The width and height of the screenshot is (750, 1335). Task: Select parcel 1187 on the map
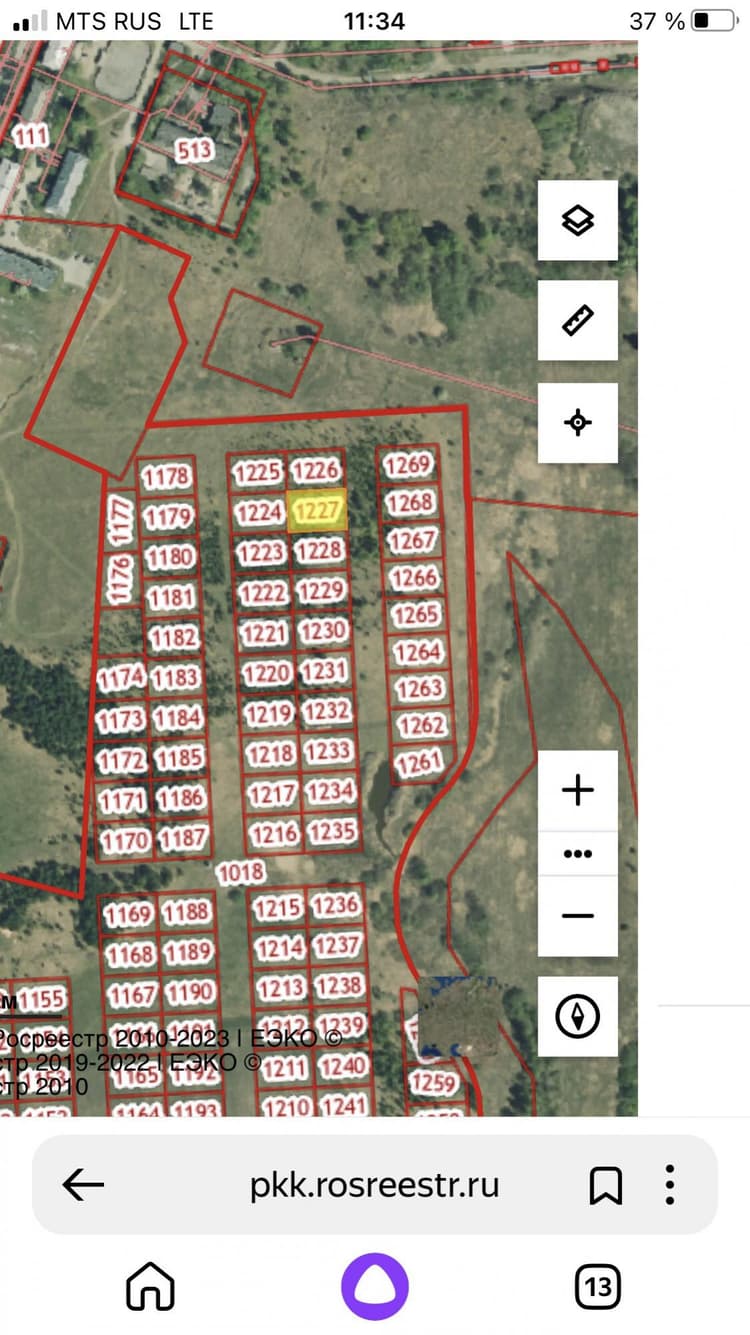pyautogui.click(x=184, y=837)
